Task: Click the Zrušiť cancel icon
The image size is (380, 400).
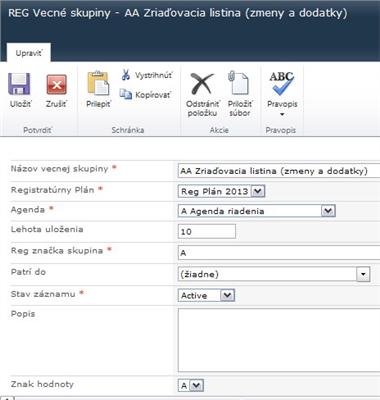Action: (x=56, y=85)
